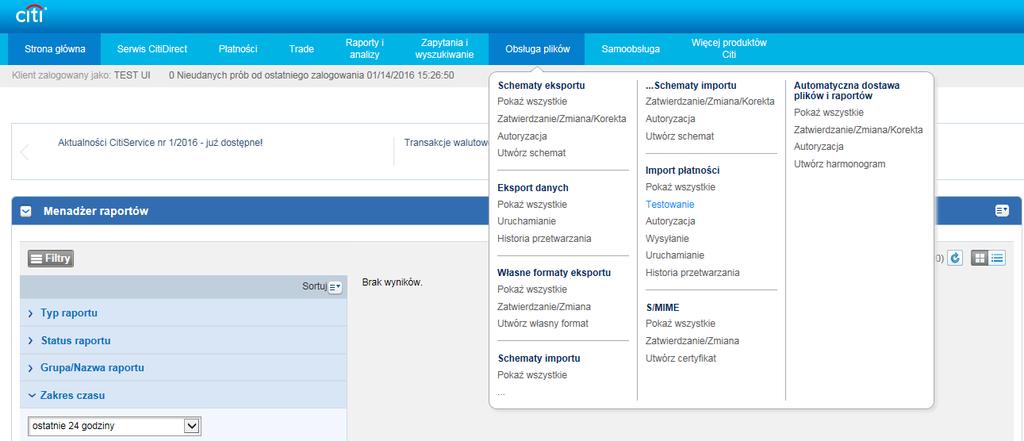The height and width of the screenshot is (441, 1024).
Task: Open Menadżer raportów panel options menu
Action: (1002, 210)
